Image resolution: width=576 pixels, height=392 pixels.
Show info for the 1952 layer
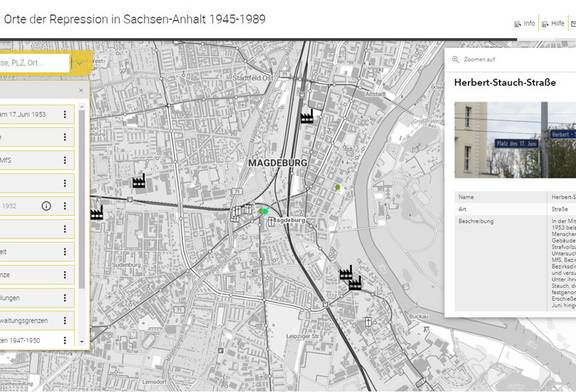pos(46,206)
